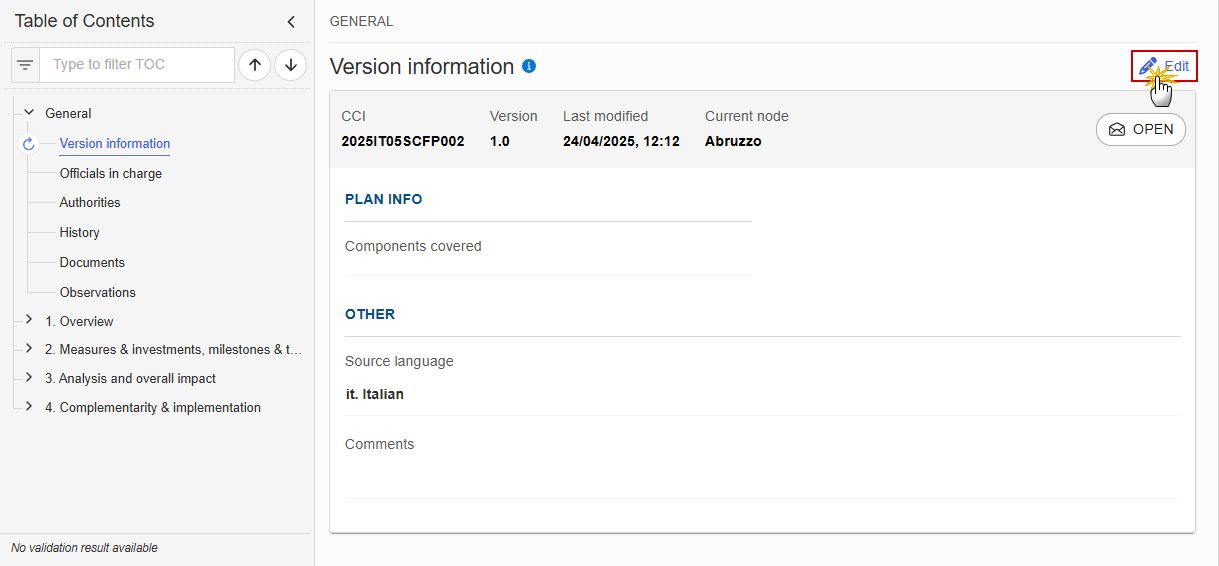This screenshot has height=566, width=1219.
Task: Expand 4. Complementarity & implementation section
Action: point(29,407)
